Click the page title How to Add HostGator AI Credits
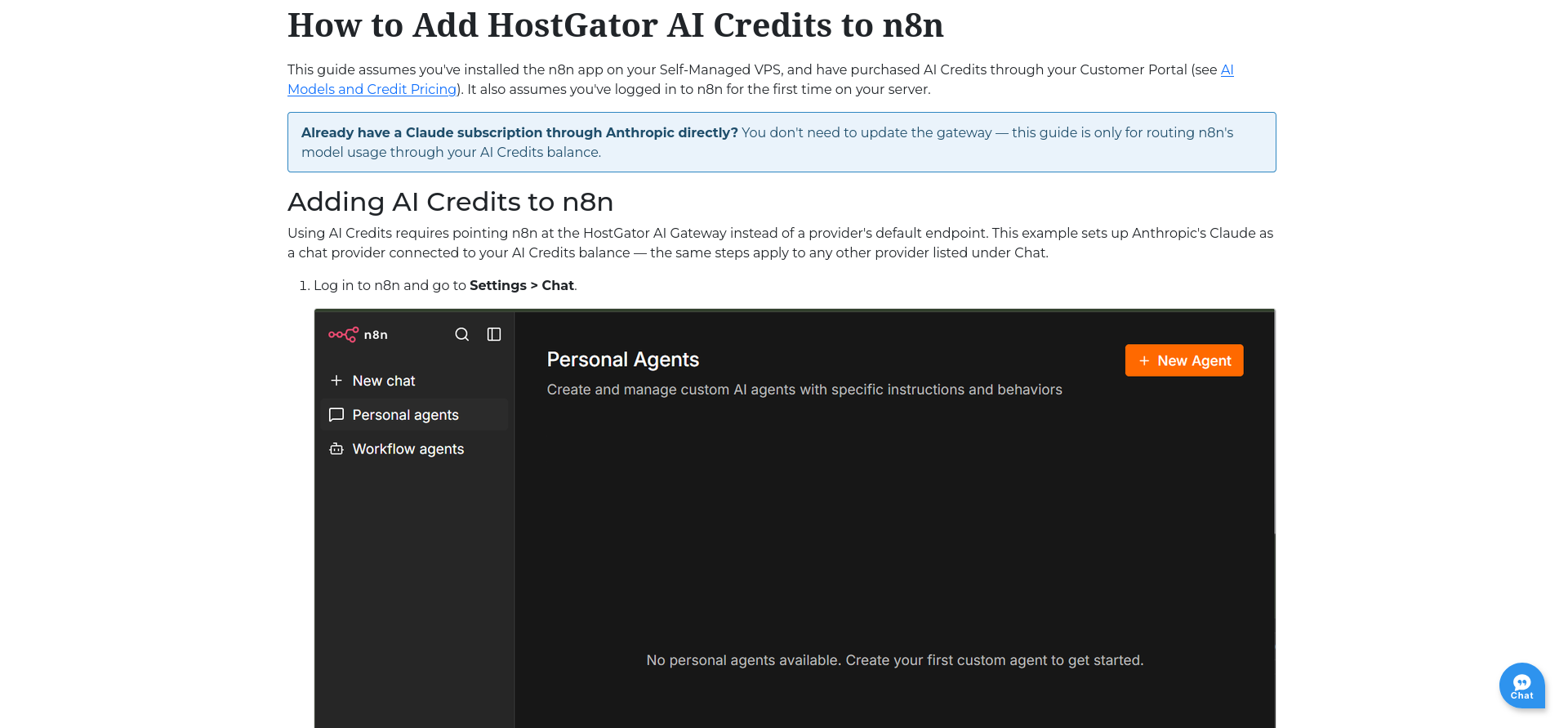1568x728 pixels. click(616, 25)
